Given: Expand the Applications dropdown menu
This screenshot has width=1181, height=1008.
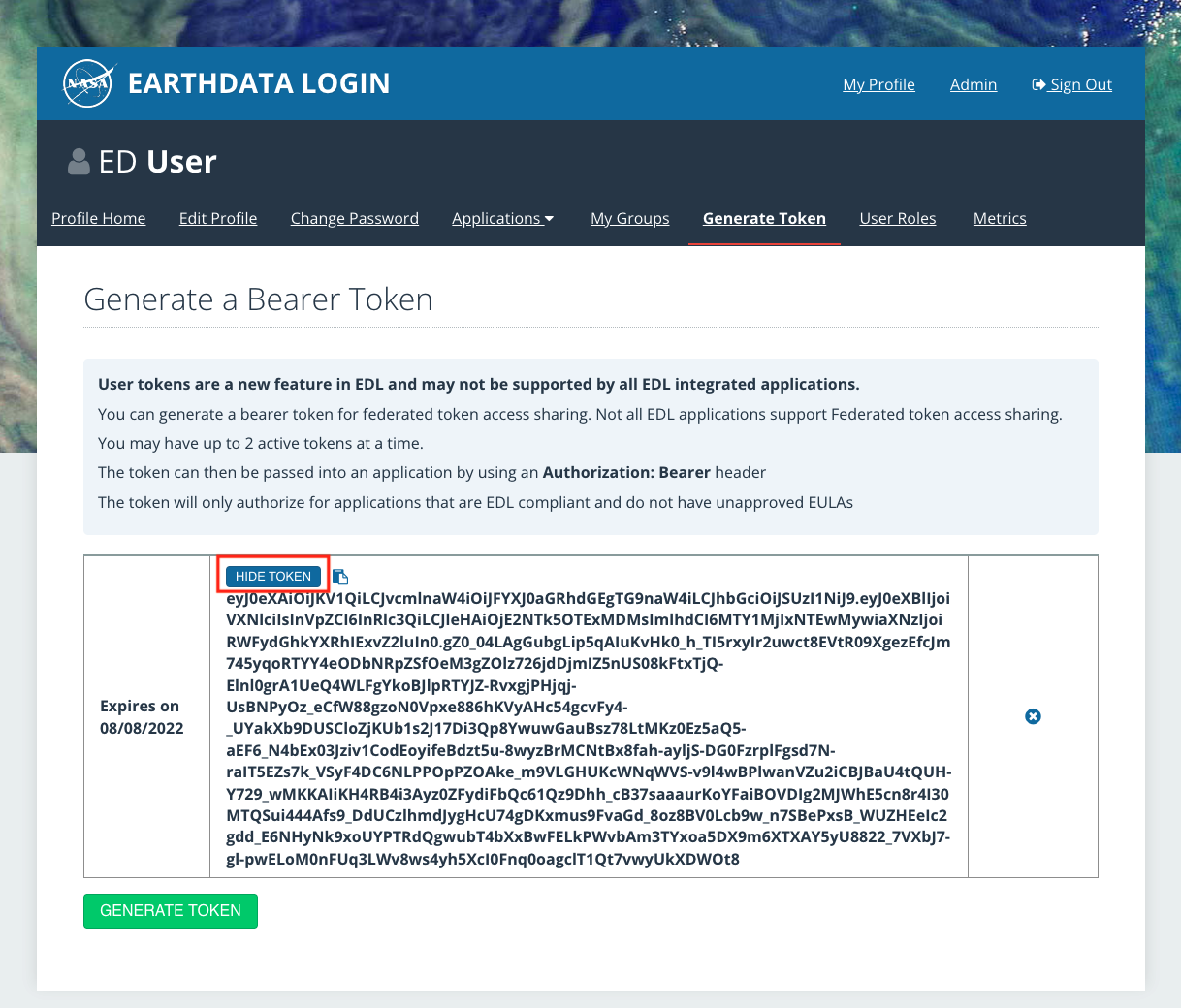Looking at the screenshot, I should tap(502, 218).
